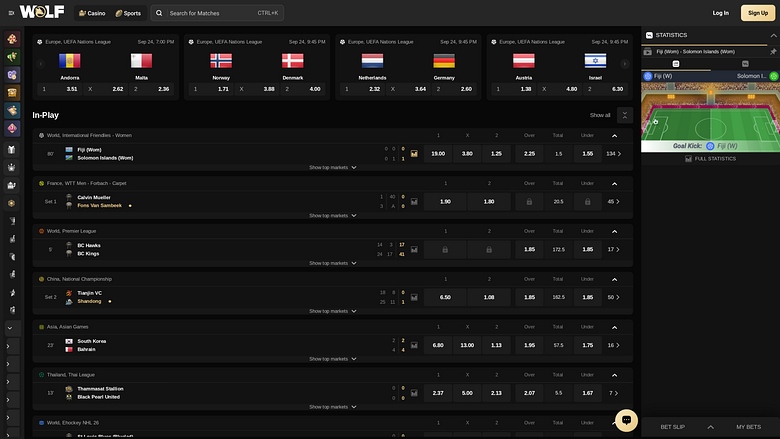780x439 pixels.
Task: Pin the Fiji vs Solomon Islands statistics widget
Action: tap(773, 51)
